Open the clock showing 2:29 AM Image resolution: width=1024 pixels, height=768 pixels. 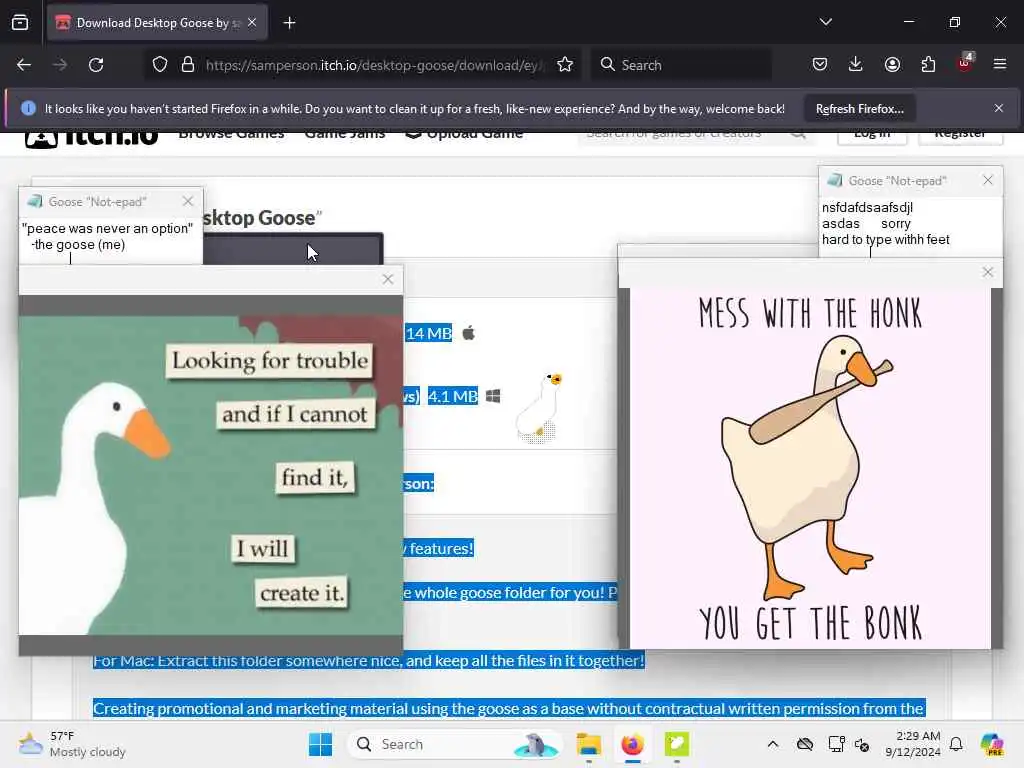click(x=912, y=744)
